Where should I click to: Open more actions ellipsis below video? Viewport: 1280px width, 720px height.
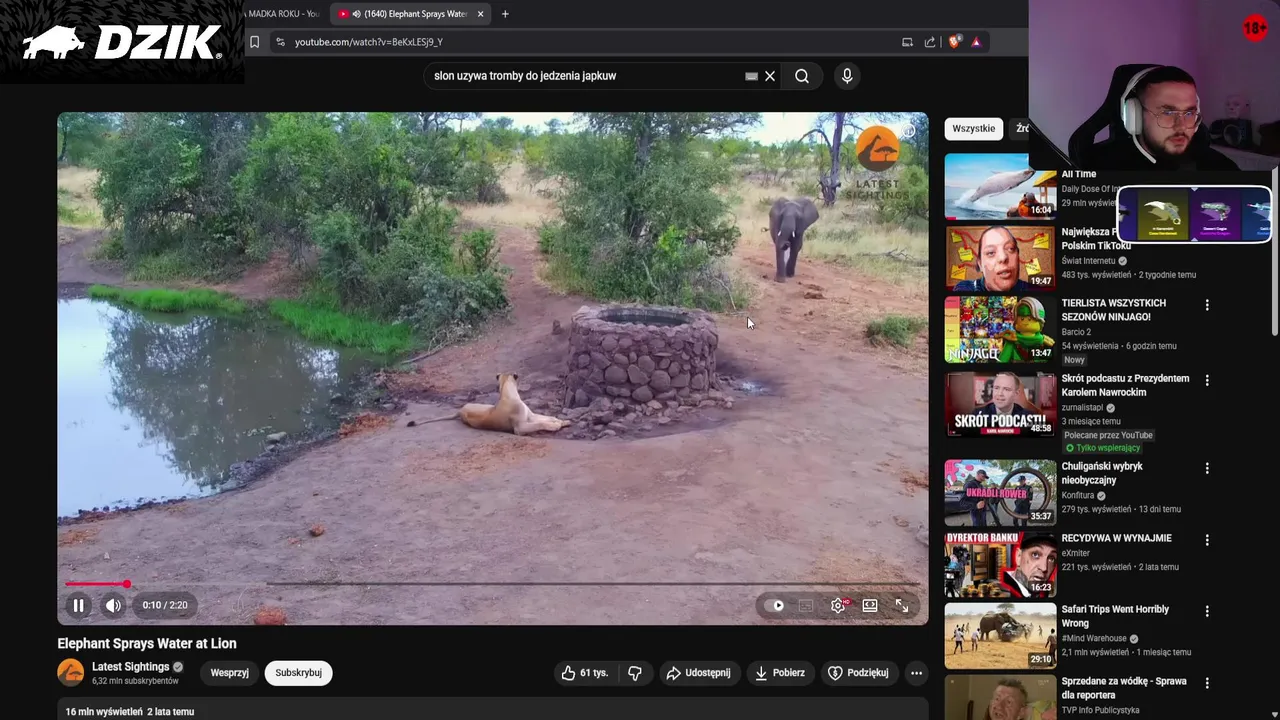916,673
